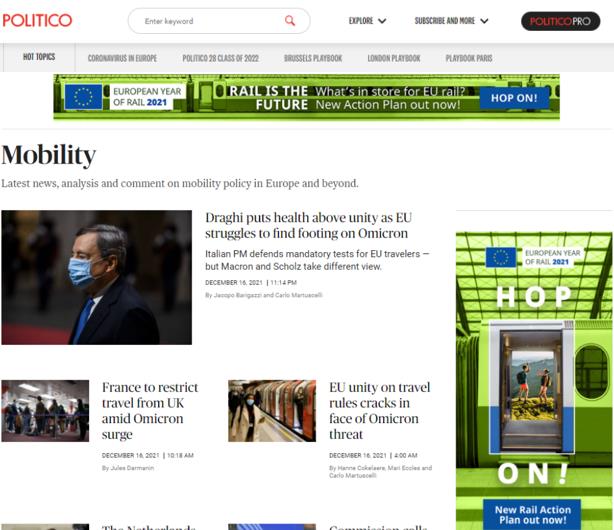614x530 pixels.
Task: Expand the Subscribe and More menu
Action: 451,21
